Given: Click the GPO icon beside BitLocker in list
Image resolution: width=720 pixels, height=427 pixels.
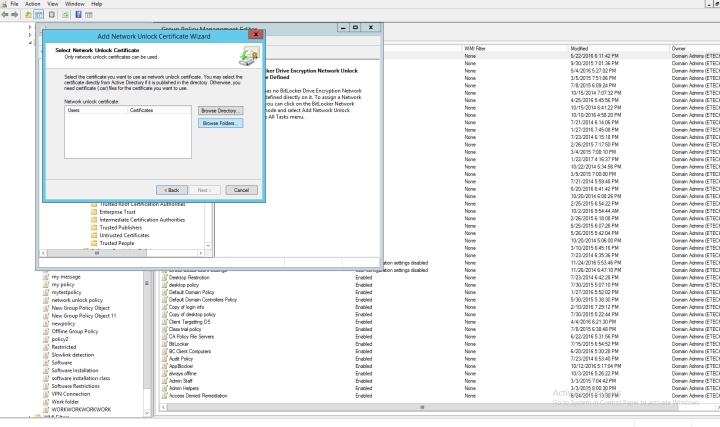Looking at the screenshot, I should tap(164, 344).
